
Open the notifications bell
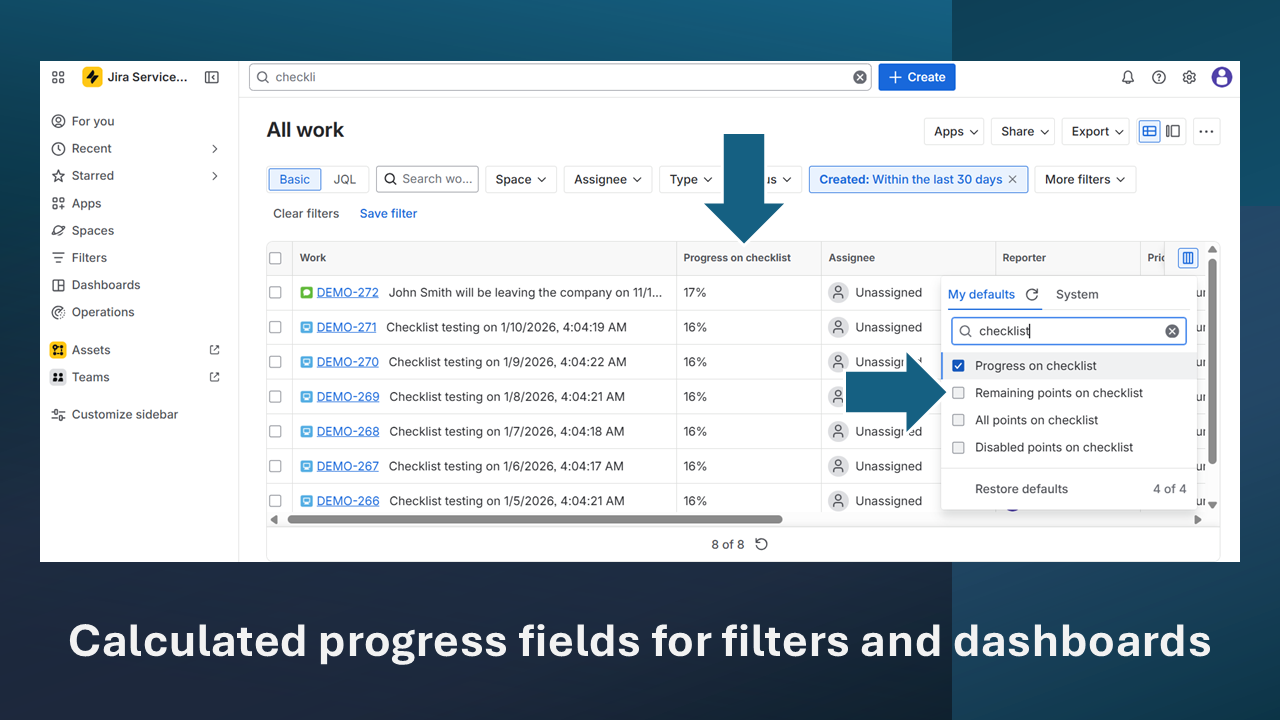1127,77
